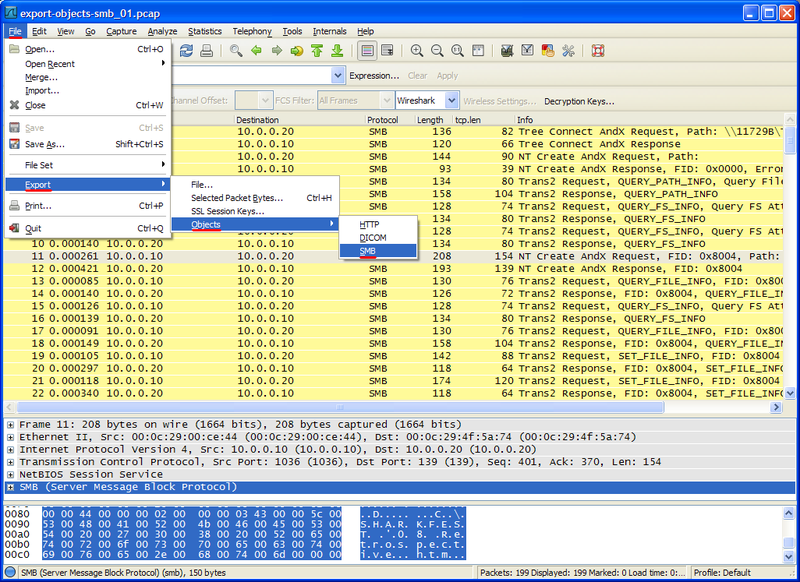Open the Wireshark decryption mode dropdown

[x=427, y=100]
